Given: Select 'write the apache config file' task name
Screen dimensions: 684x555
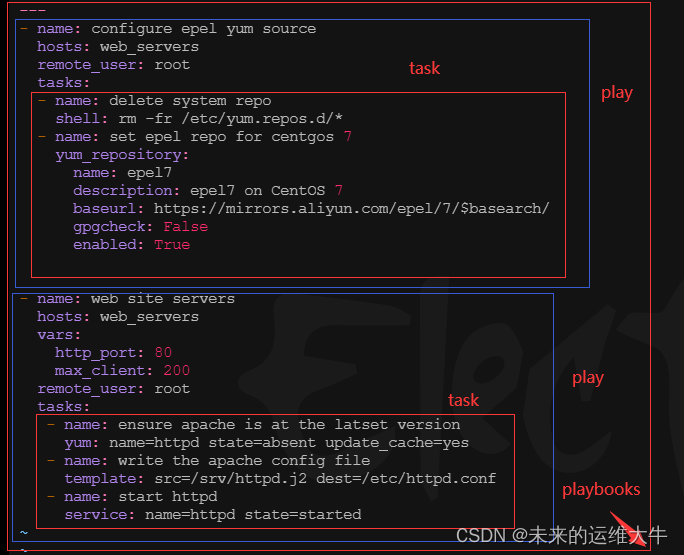Looking at the screenshot, I should [244, 461].
